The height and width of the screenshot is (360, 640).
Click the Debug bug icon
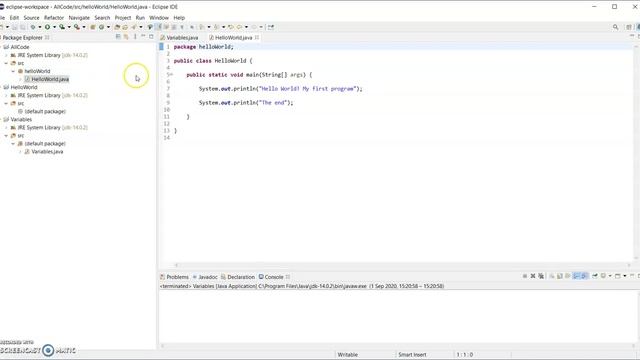coord(33,27)
